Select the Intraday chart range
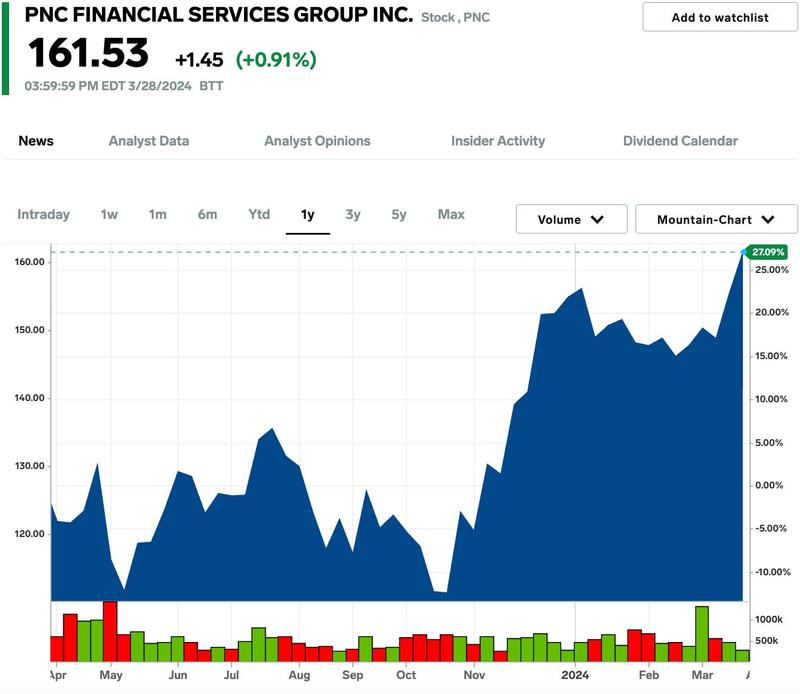 point(43,214)
